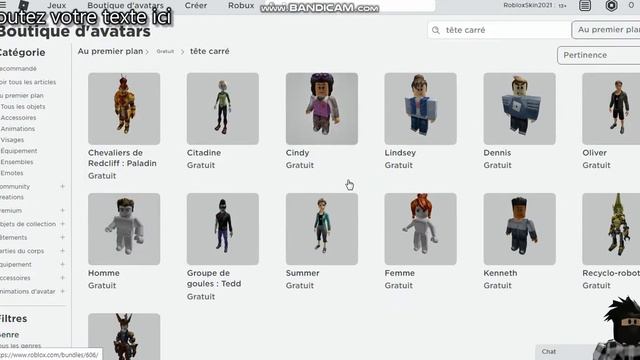This screenshot has height=360, width=640.
Task: Click the Summer item title
Action: point(302,273)
